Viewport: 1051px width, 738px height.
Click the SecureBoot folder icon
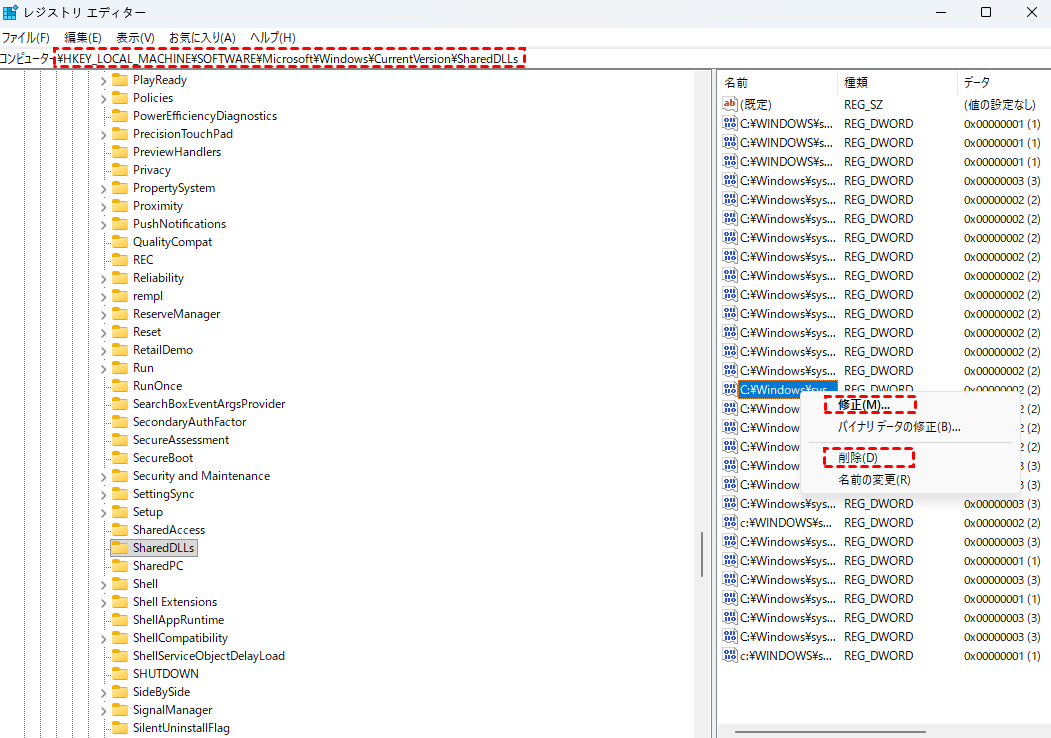pos(120,458)
